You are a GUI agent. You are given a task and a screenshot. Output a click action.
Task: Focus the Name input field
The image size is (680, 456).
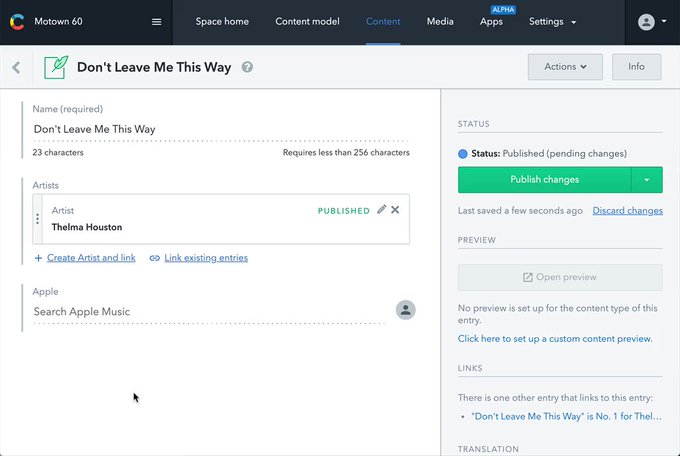[221, 129]
